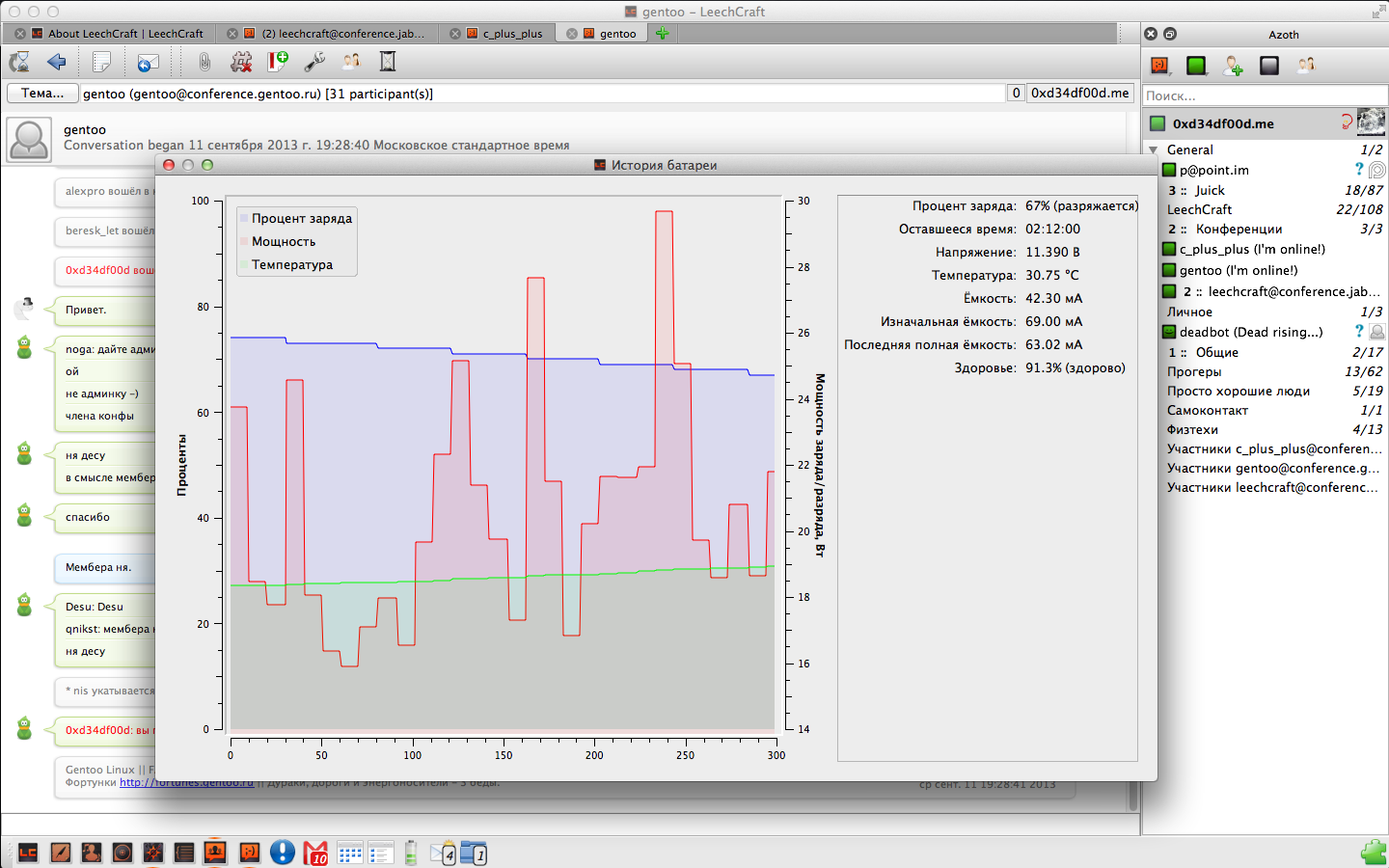Toggle the offline contacts gray square icon

tap(1269, 66)
